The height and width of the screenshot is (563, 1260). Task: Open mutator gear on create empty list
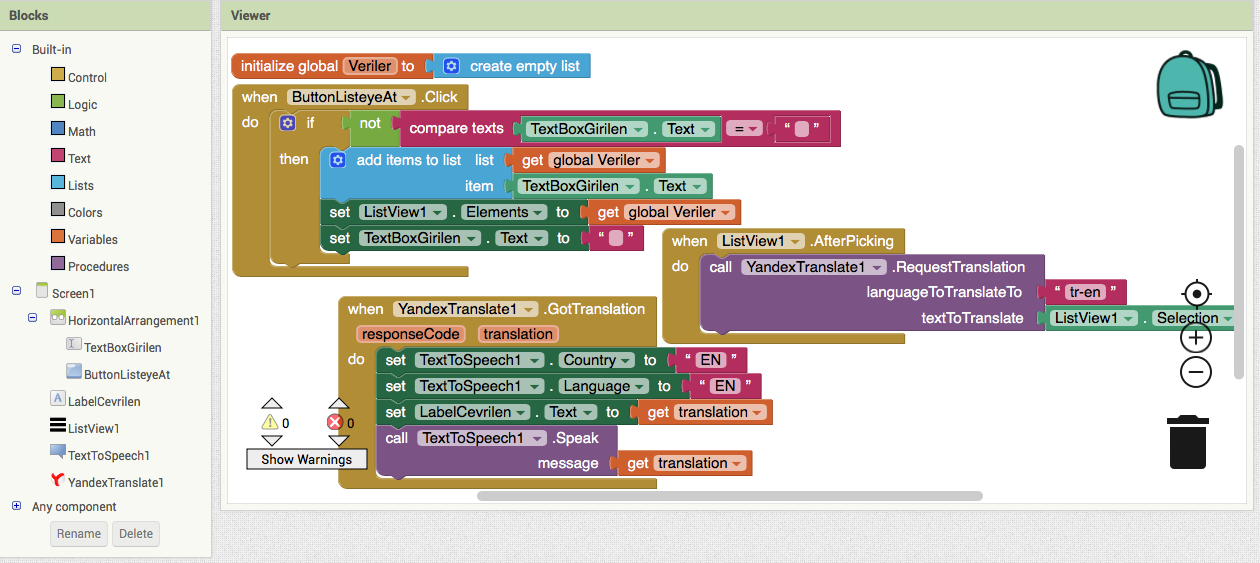(451, 66)
